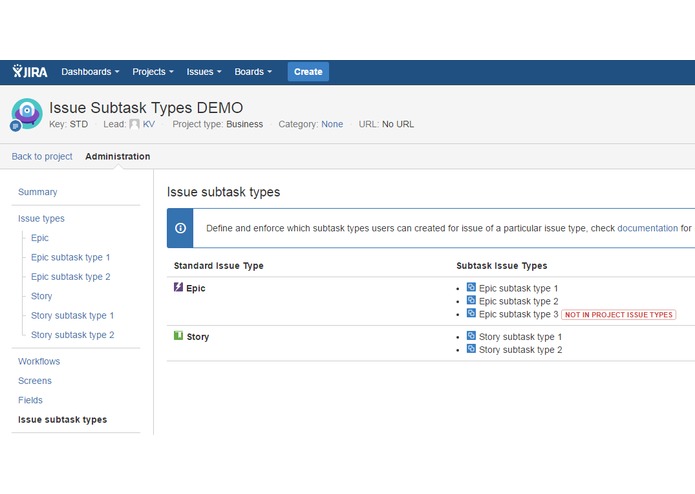Click the subtask icon beside Epic subtask type 3
This screenshot has height=494, width=695.
(x=471, y=313)
